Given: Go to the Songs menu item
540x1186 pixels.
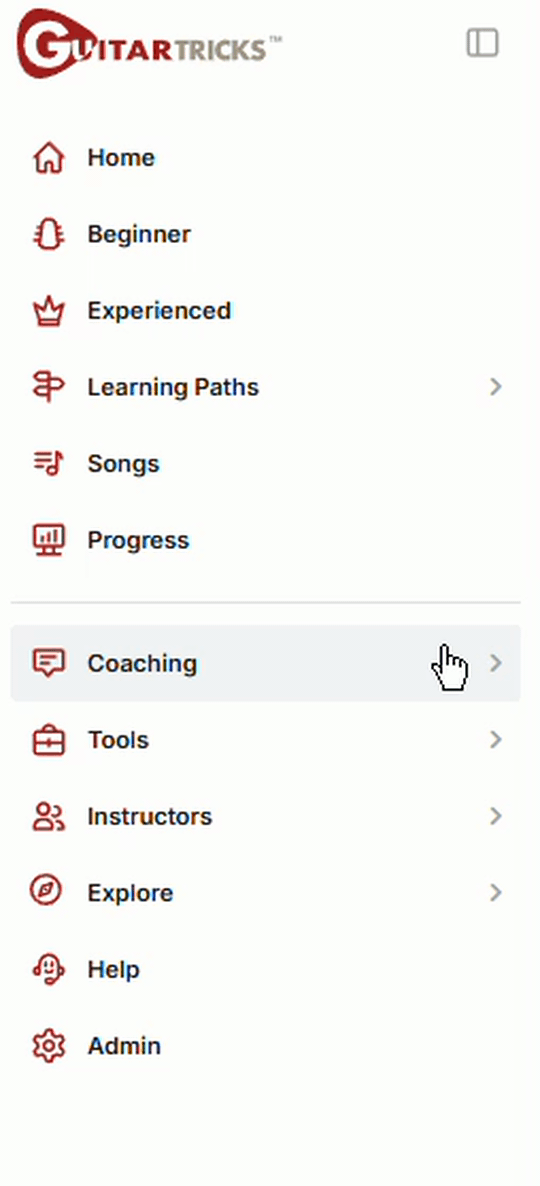Looking at the screenshot, I should [x=265, y=464].
